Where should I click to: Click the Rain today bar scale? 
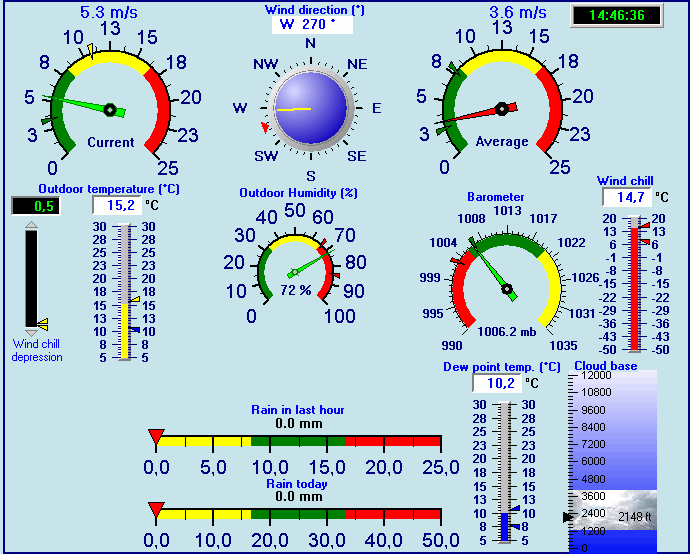point(299,514)
